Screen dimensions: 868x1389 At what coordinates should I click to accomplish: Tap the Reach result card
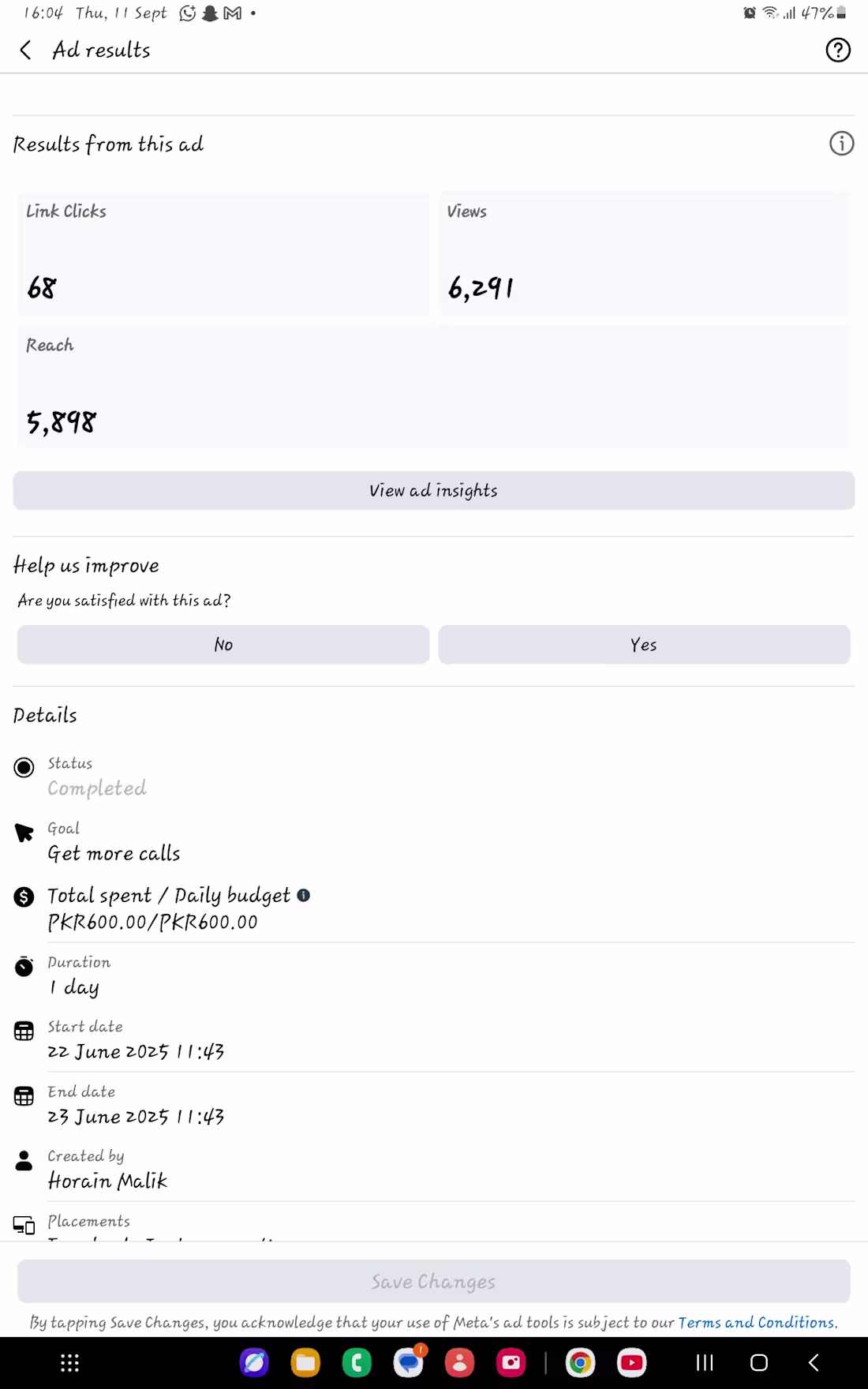click(x=434, y=387)
